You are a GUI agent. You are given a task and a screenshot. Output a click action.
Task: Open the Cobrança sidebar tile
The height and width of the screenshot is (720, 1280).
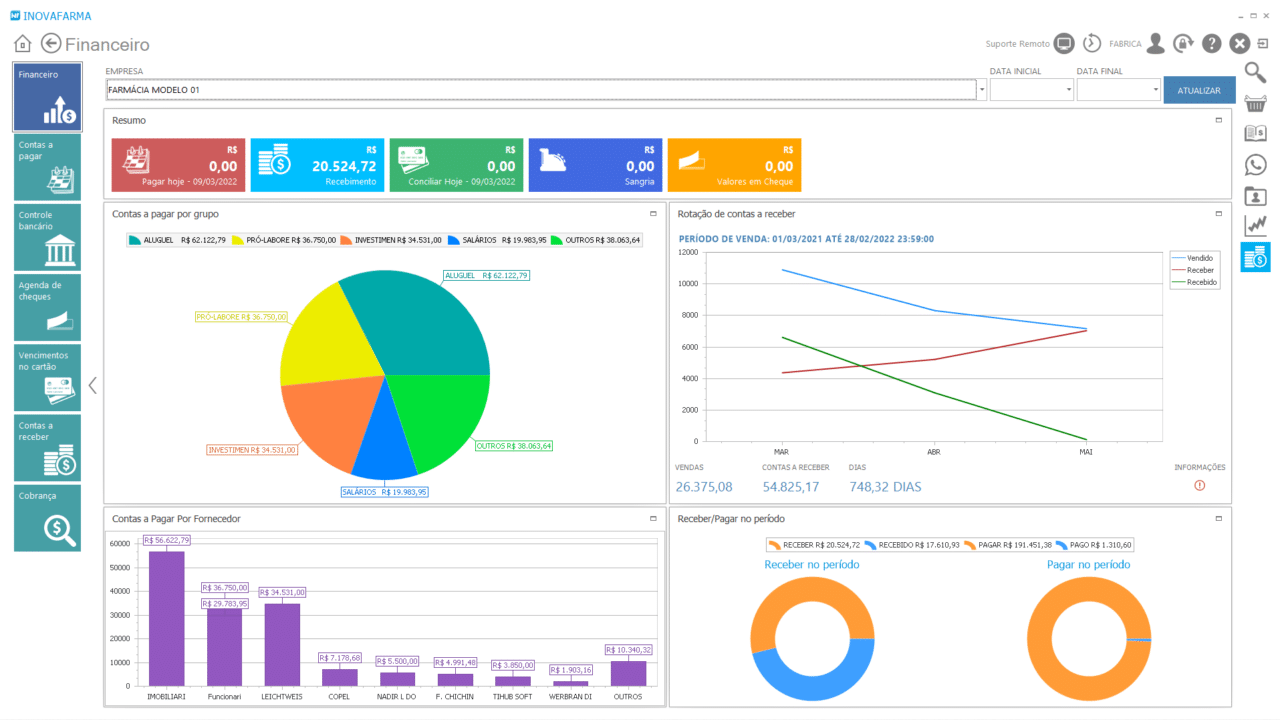click(x=47, y=518)
